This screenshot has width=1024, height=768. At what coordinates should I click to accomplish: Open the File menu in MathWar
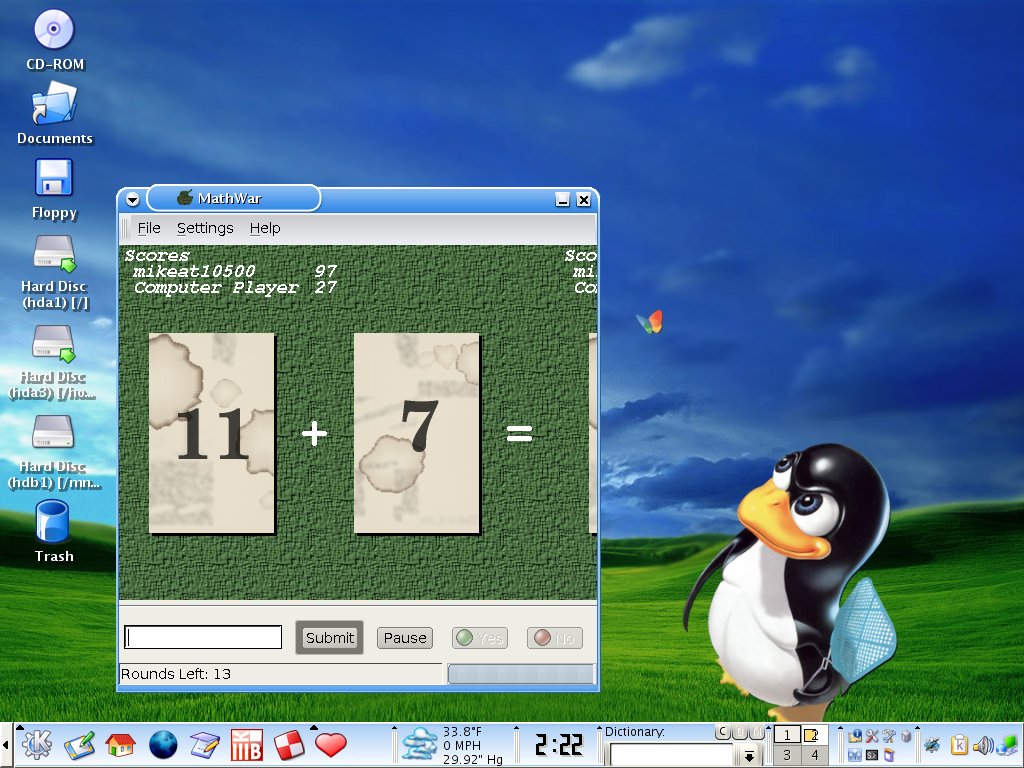click(149, 228)
